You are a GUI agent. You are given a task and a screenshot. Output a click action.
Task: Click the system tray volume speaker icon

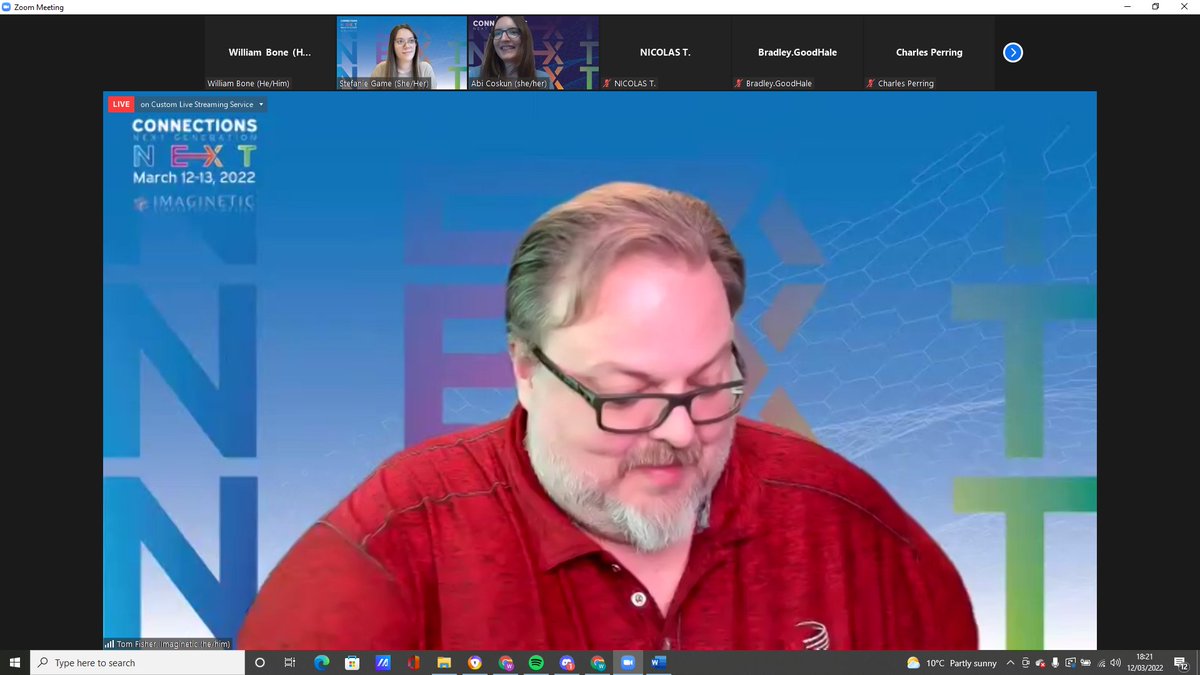(x=1113, y=662)
